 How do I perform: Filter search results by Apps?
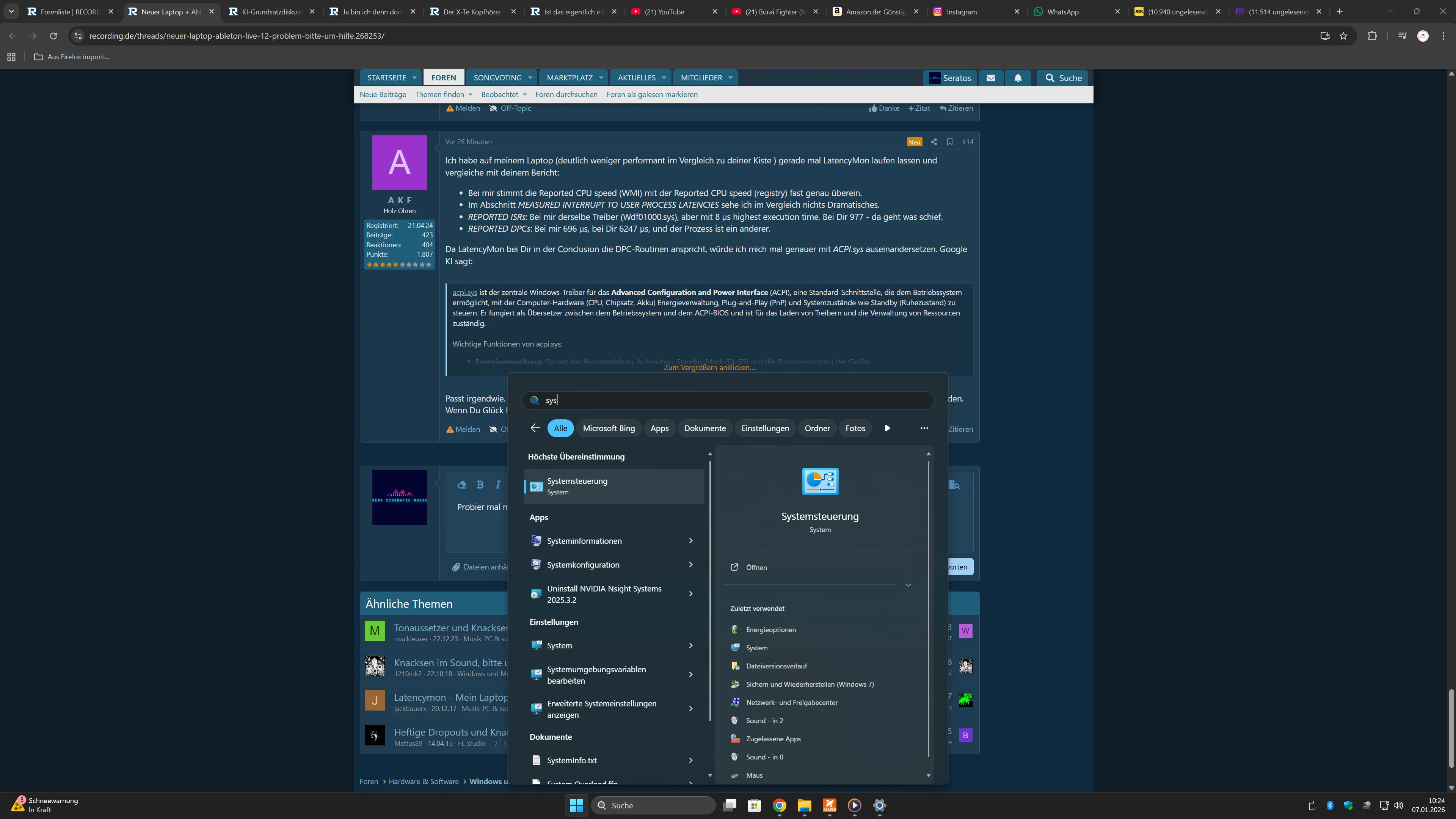pos(659,428)
